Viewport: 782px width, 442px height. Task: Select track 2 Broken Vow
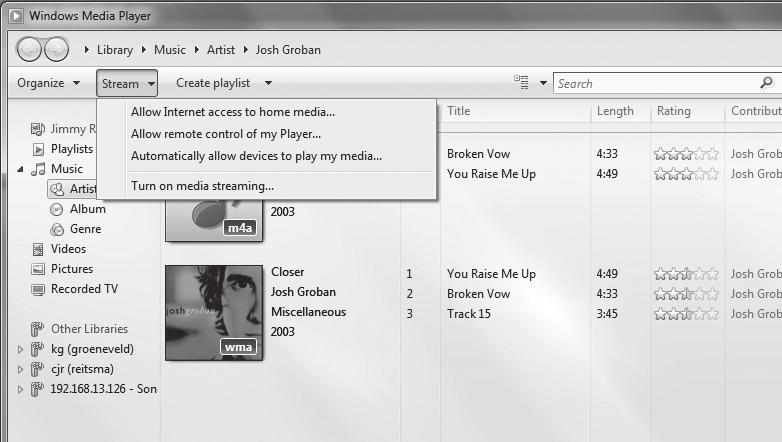point(478,294)
